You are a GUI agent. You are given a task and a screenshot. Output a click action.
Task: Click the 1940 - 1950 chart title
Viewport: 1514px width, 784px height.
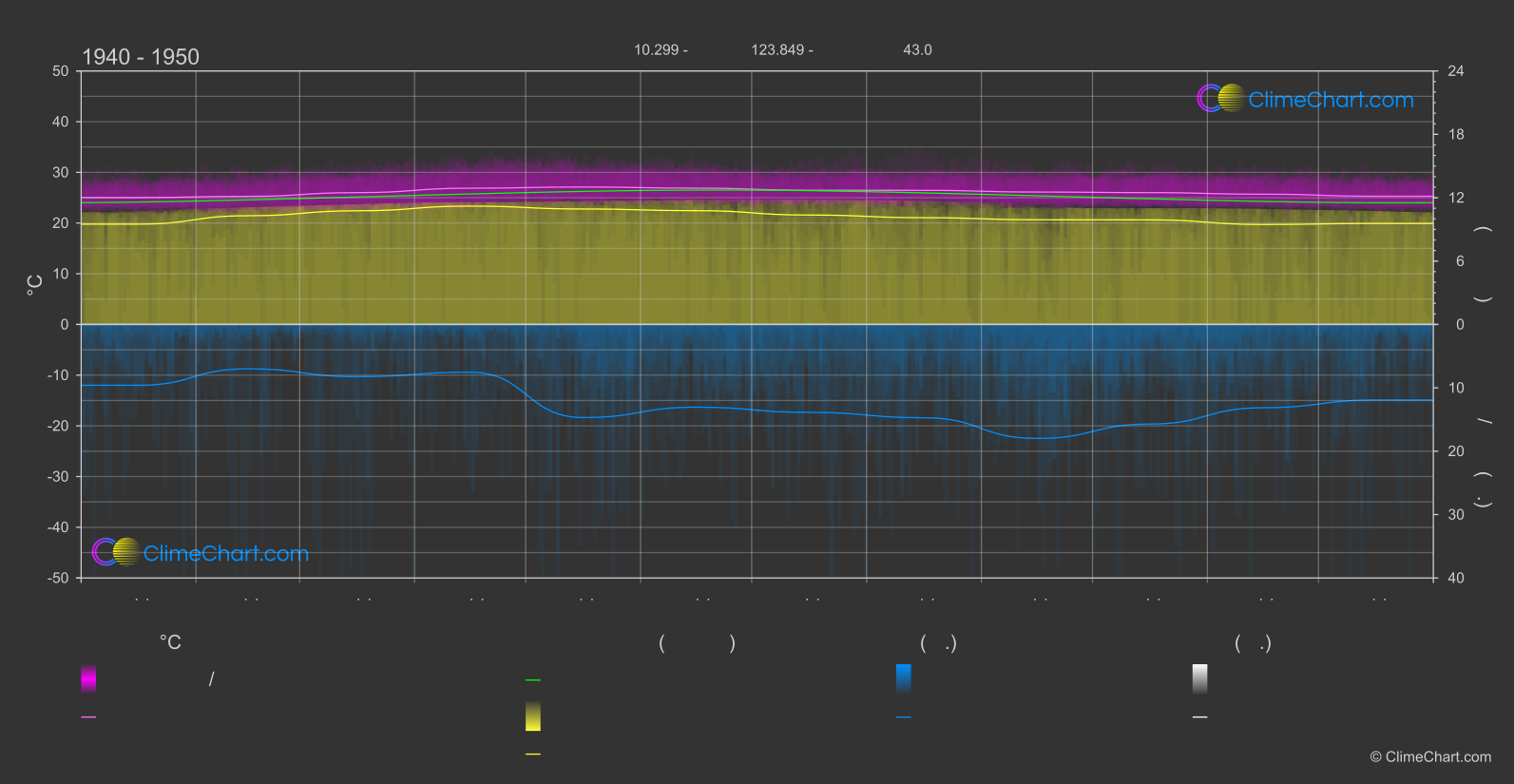[141, 57]
